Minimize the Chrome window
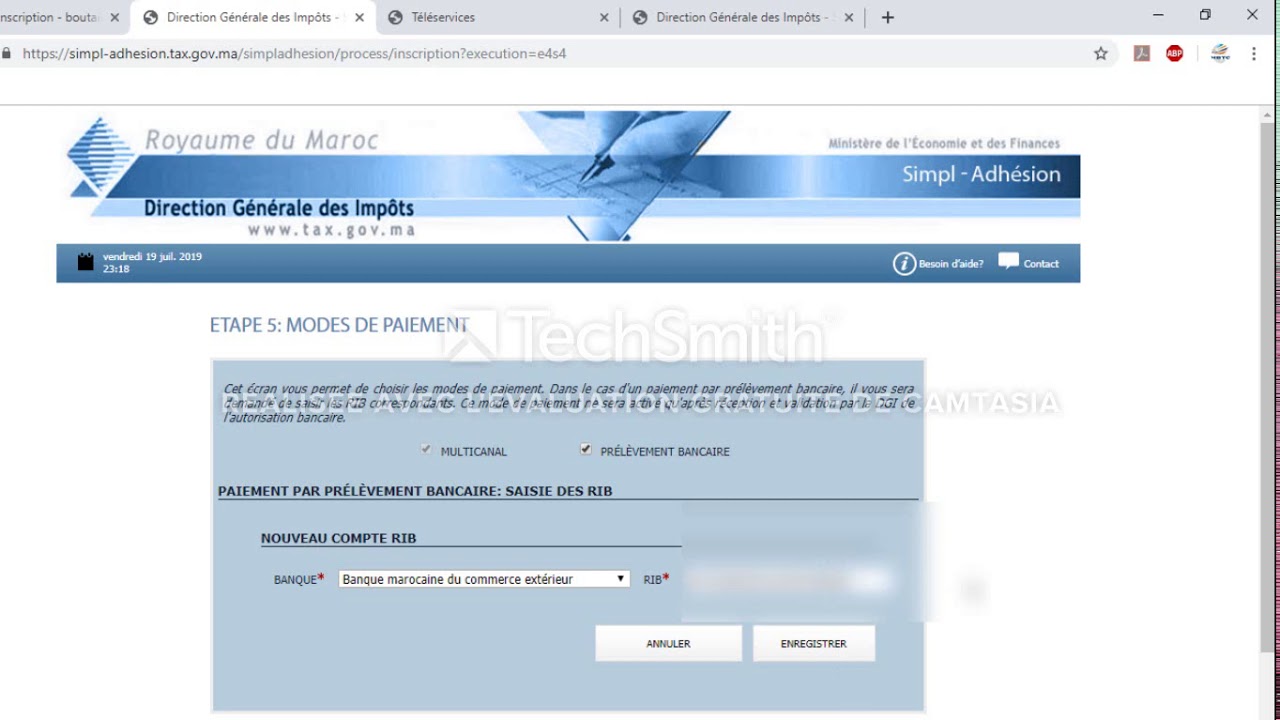The image size is (1280, 720). [x=1158, y=15]
